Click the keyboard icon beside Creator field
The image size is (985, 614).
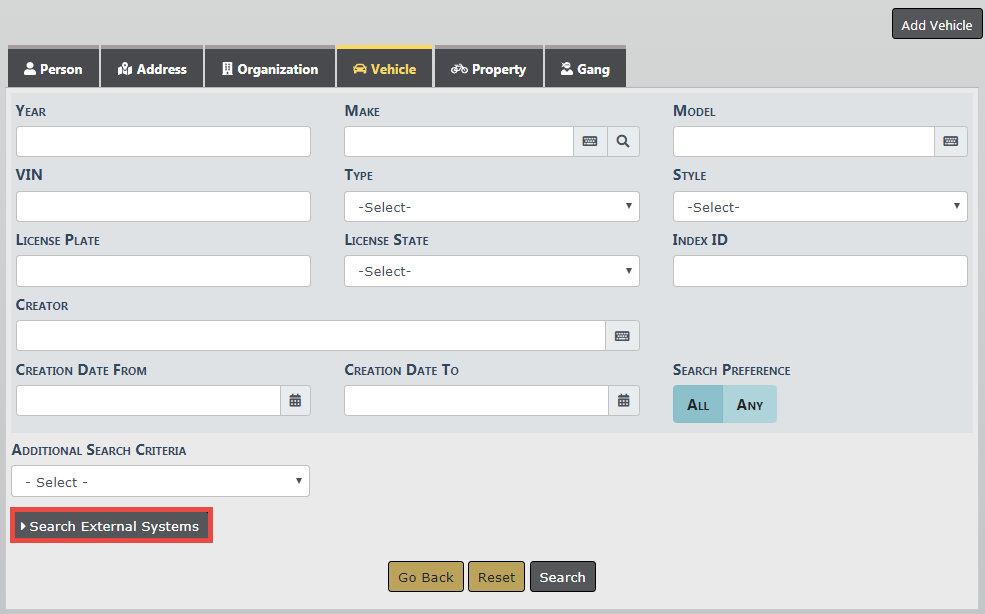pos(622,336)
